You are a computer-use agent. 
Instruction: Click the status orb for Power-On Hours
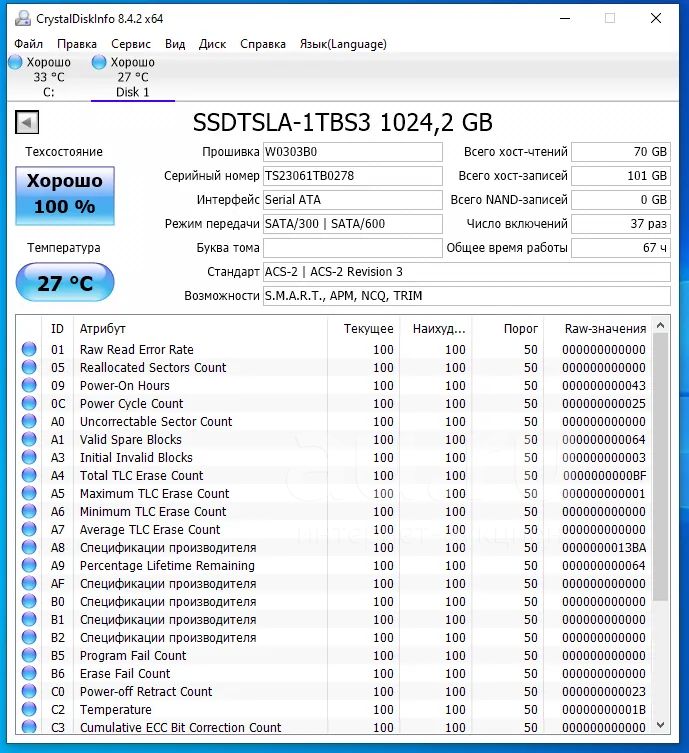pyautogui.click(x=29, y=385)
